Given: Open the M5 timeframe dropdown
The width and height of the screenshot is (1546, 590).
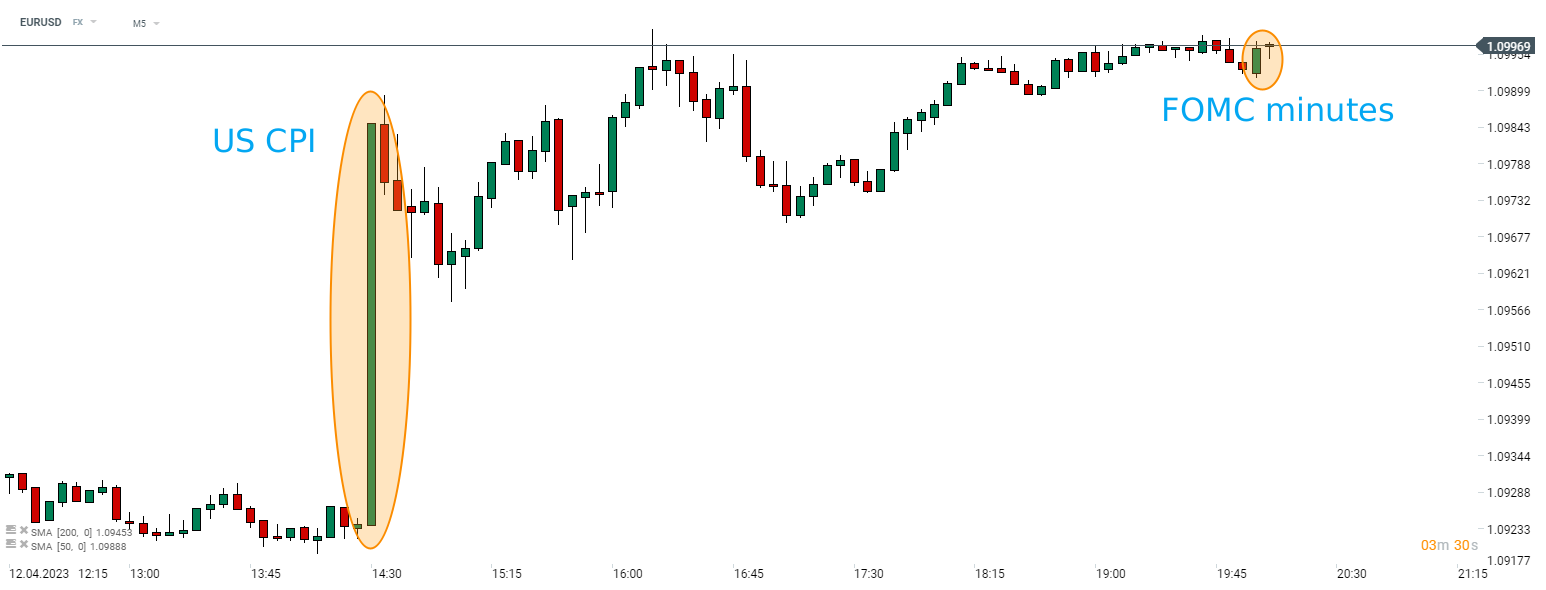Looking at the screenshot, I should coord(146,22).
